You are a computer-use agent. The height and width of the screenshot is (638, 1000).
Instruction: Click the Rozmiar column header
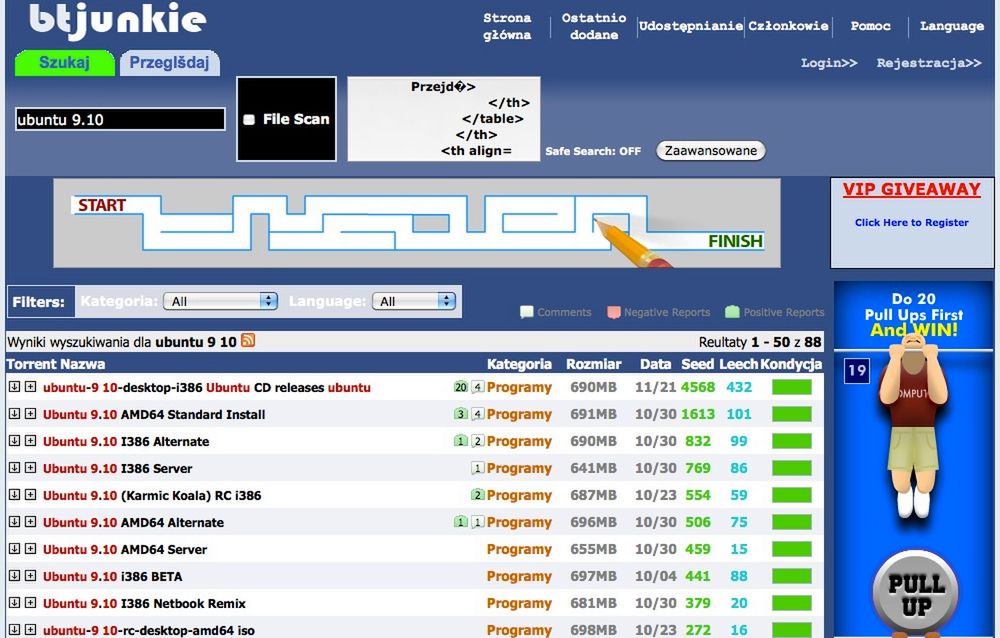[593, 364]
